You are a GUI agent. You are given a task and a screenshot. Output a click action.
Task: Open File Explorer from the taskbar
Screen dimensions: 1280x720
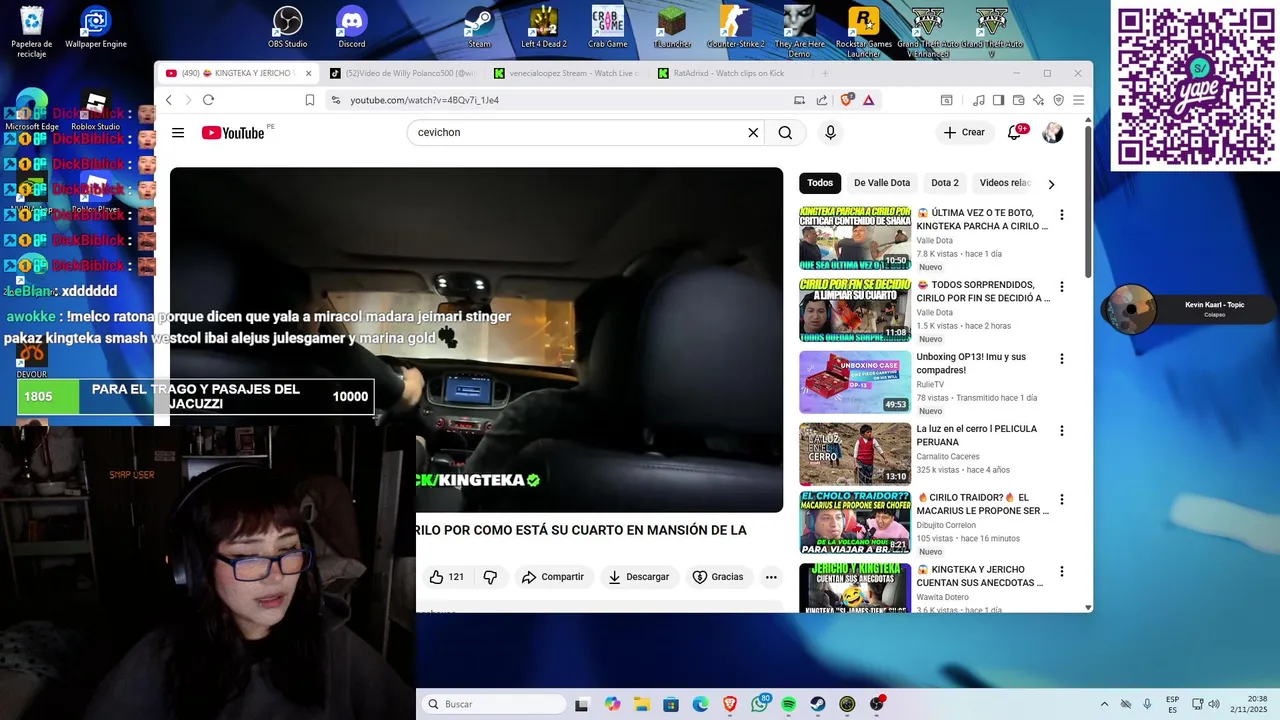tap(641, 704)
